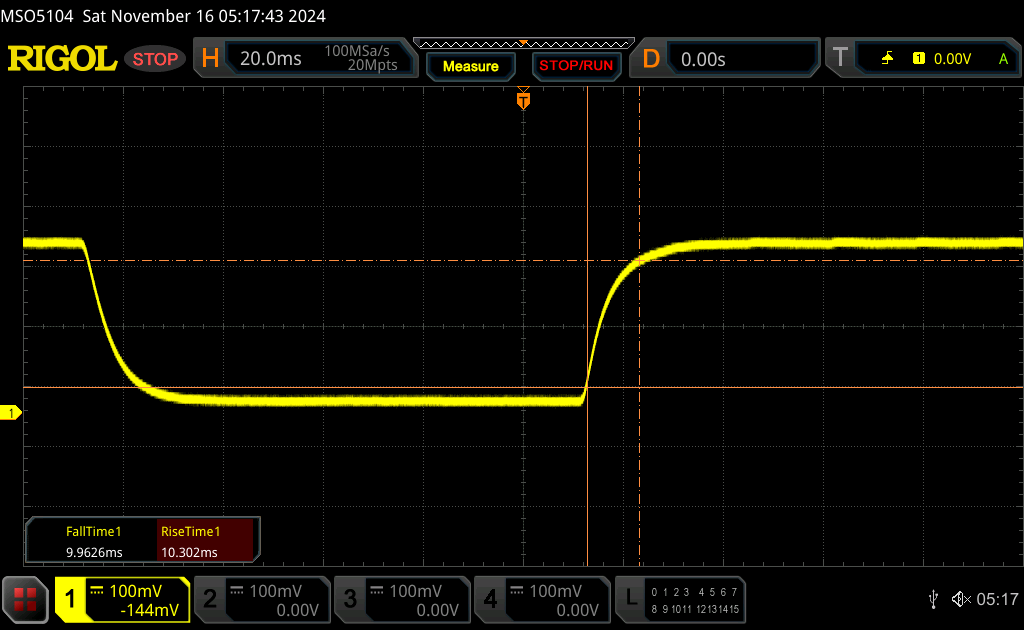Click the waveform memory position bar
Image resolution: width=1024 pixels, height=630 pixels.
click(x=523, y=43)
